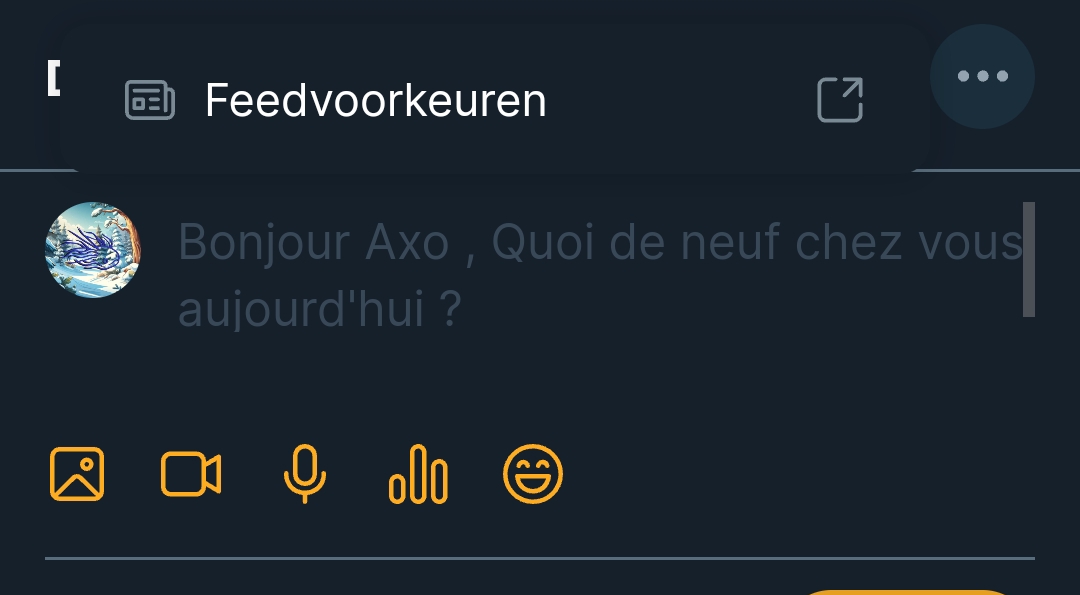Choose the orange laughing-face icon
Viewport: 1080px width, 595px height.
click(x=533, y=474)
